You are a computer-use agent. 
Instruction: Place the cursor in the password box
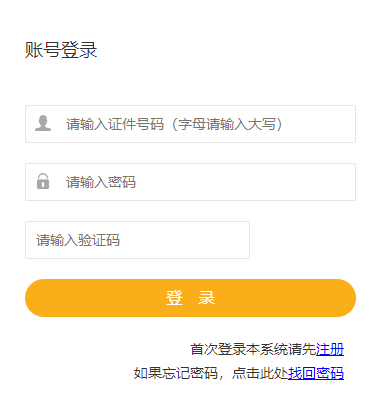tap(190, 182)
